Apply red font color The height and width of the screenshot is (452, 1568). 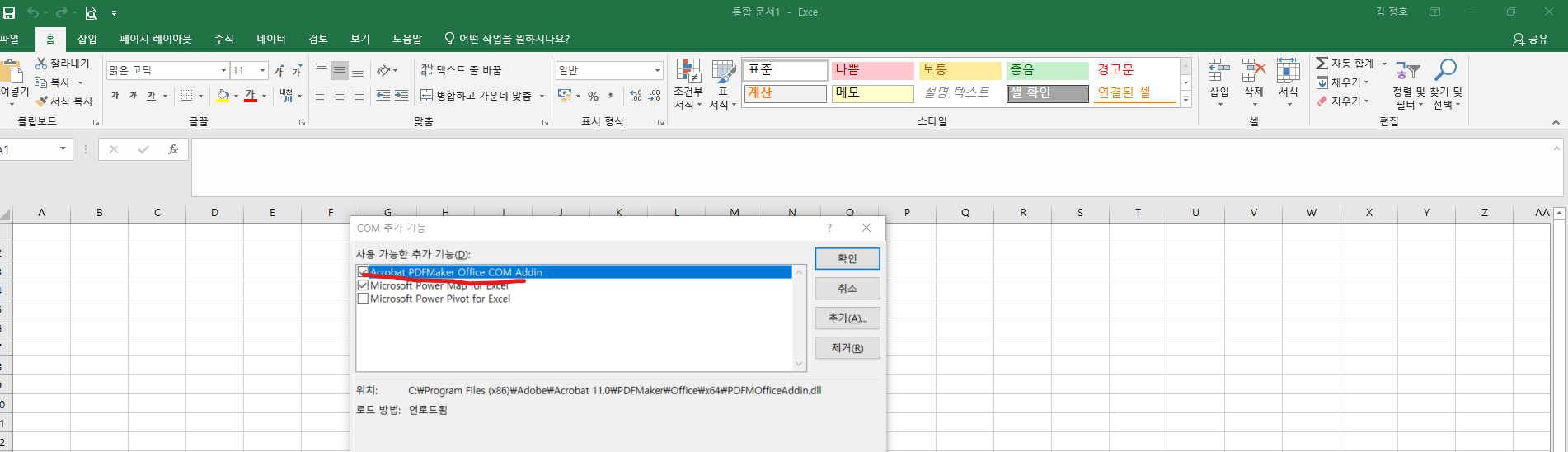tap(251, 96)
